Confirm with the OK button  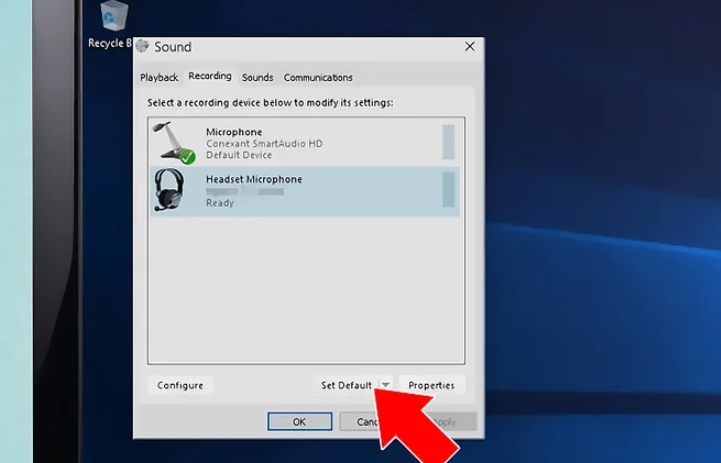point(298,422)
